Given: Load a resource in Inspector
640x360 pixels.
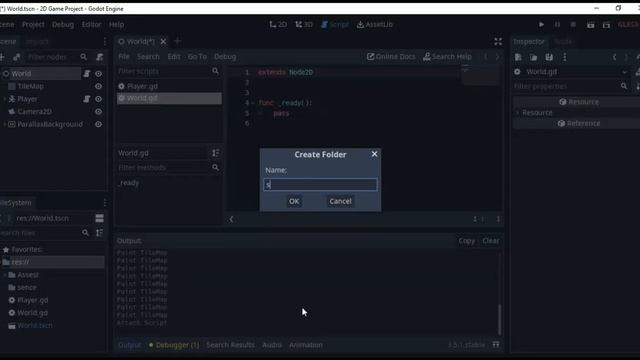Looking at the screenshot, I should [x=533, y=57].
